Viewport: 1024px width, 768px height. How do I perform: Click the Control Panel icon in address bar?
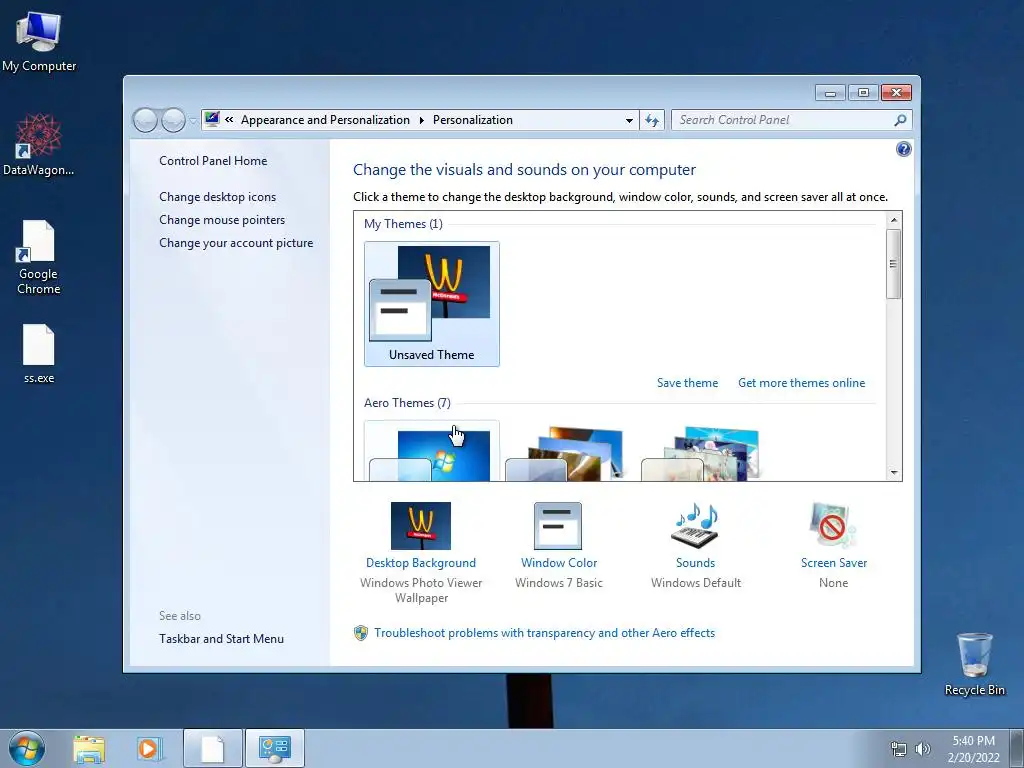click(212, 119)
